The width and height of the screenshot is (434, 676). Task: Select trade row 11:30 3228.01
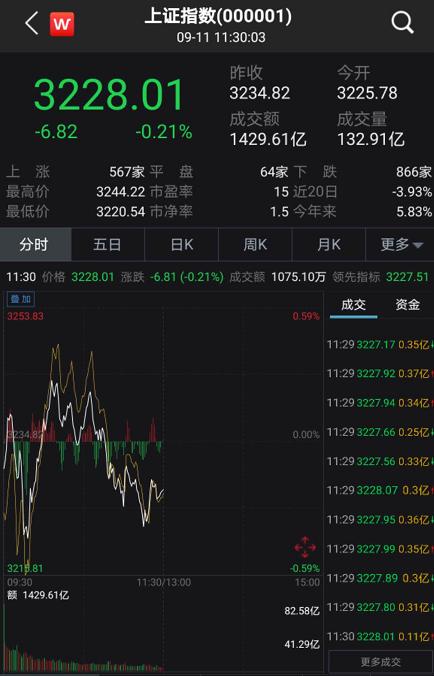pyautogui.click(x=379, y=636)
